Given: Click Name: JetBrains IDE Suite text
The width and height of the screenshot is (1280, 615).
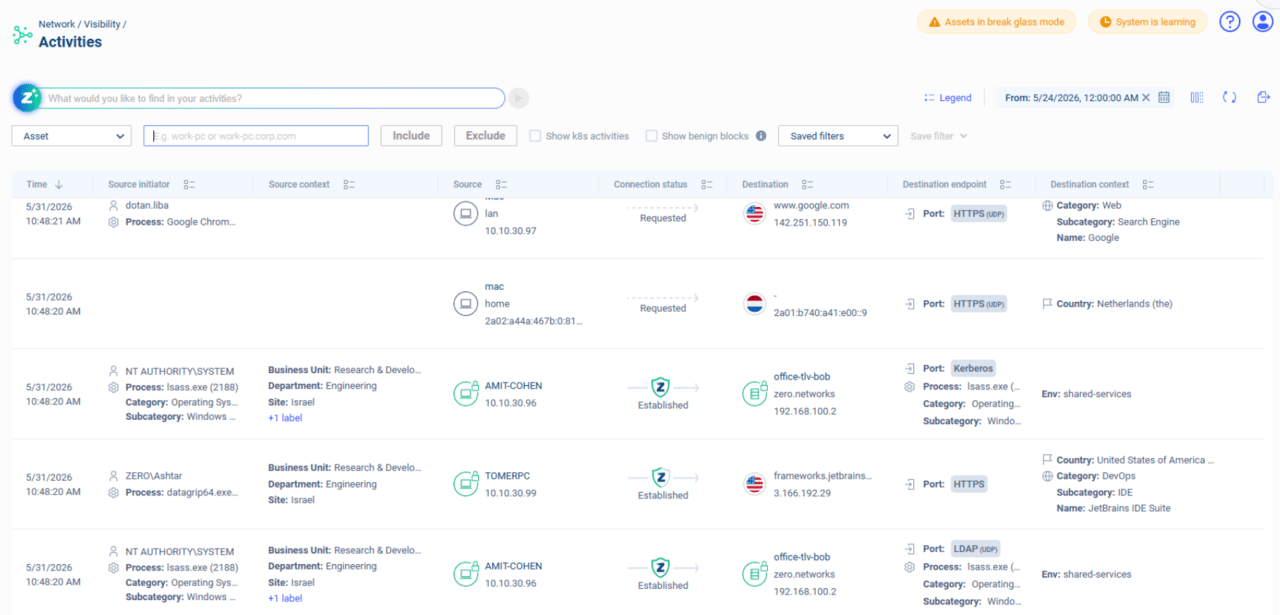Looking at the screenshot, I should (x=1113, y=508).
